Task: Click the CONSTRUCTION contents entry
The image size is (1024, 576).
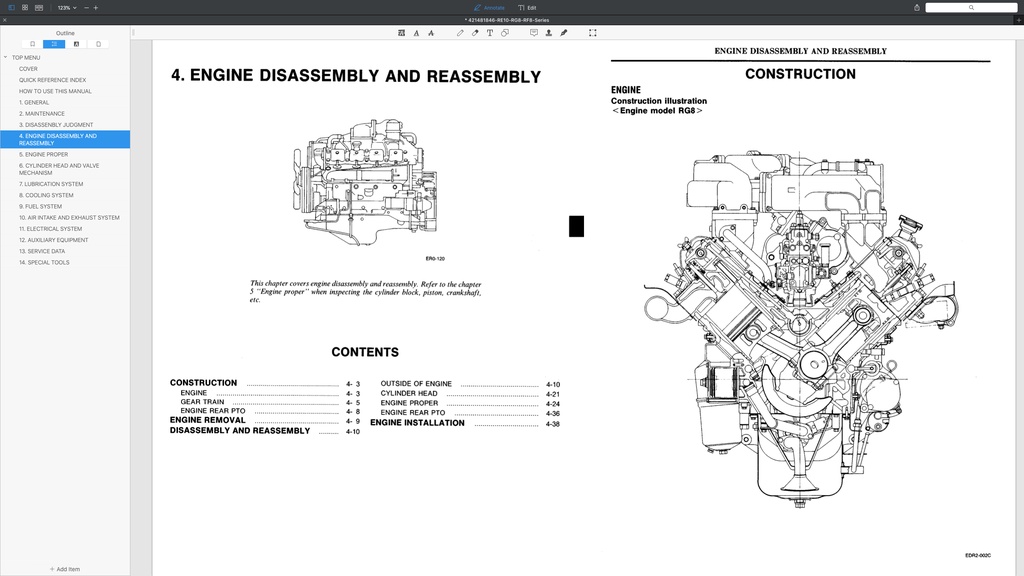Action: [203, 383]
